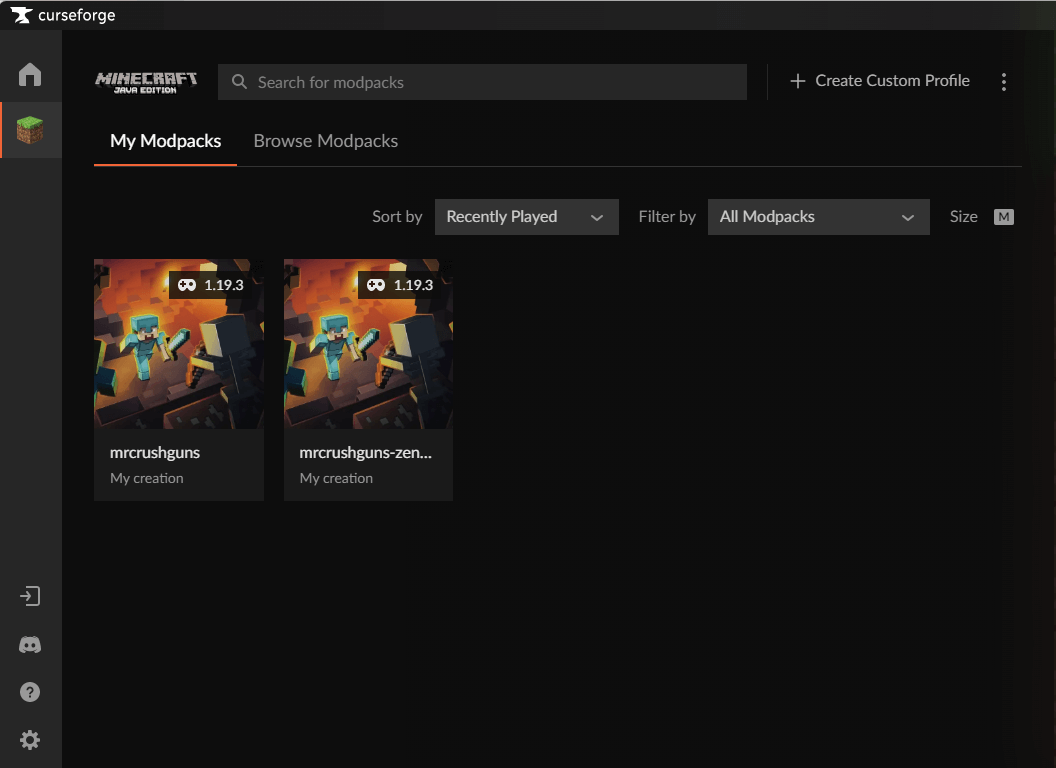Image resolution: width=1056 pixels, height=768 pixels.
Task: Open the Sort by Recently Played dropdown
Action: (527, 217)
